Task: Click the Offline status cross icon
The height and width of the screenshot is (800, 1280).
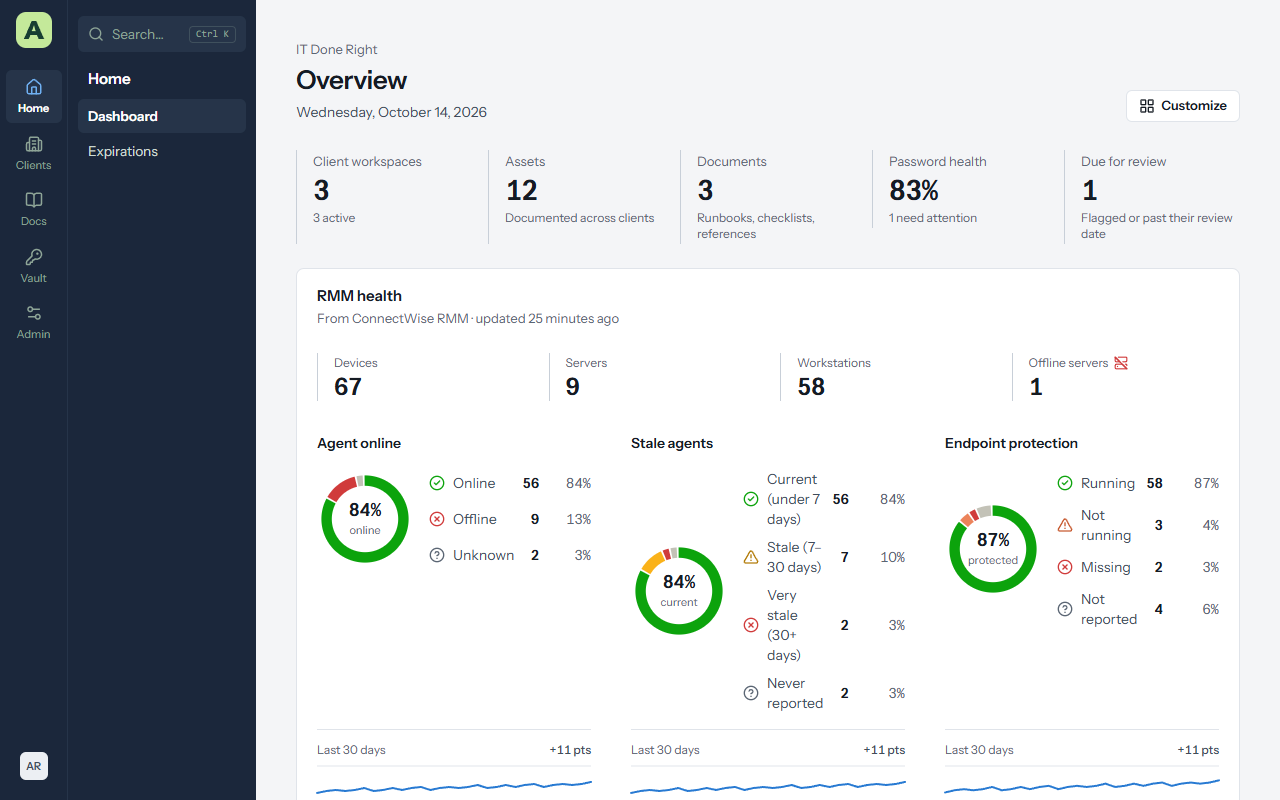Action: tap(437, 519)
